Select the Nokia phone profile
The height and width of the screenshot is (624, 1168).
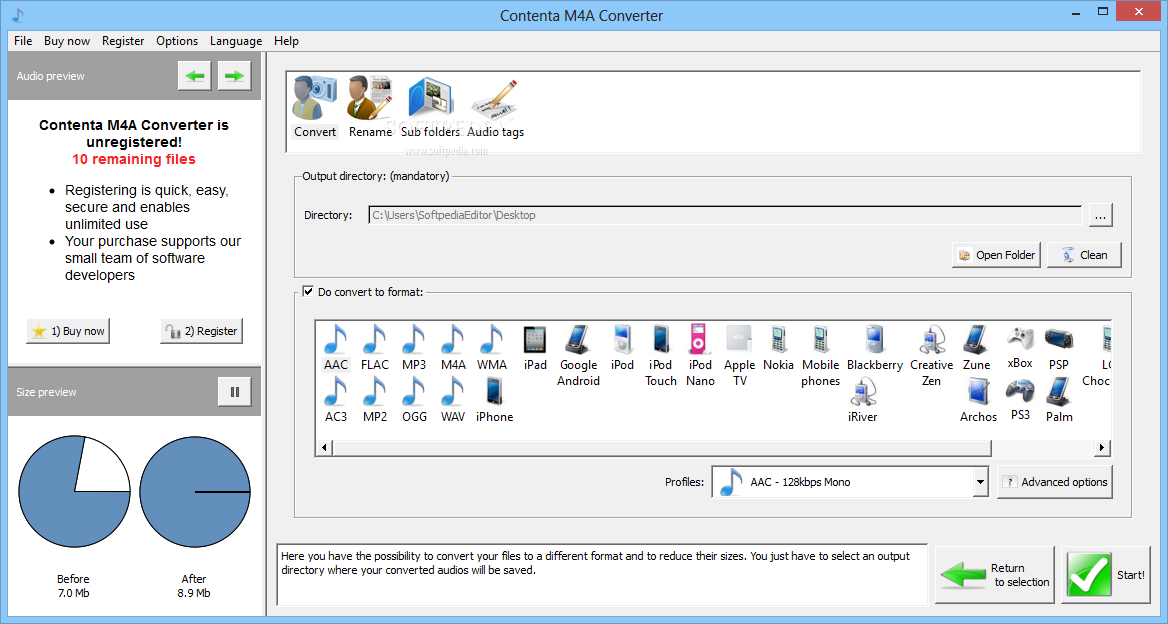point(778,348)
